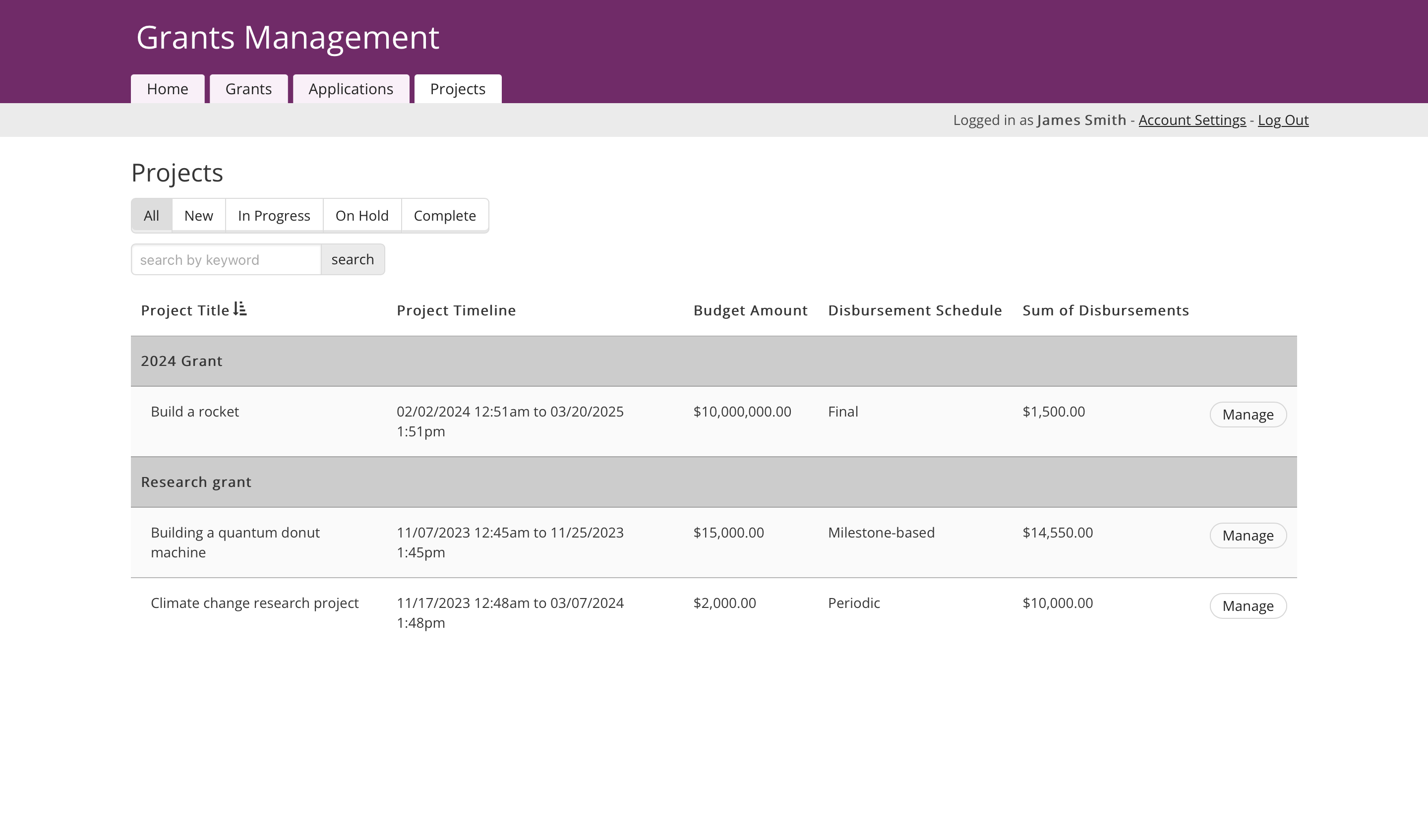Image resolution: width=1428 pixels, height=840 pixels.
Task: Open the Home tab
Action: 167,89
